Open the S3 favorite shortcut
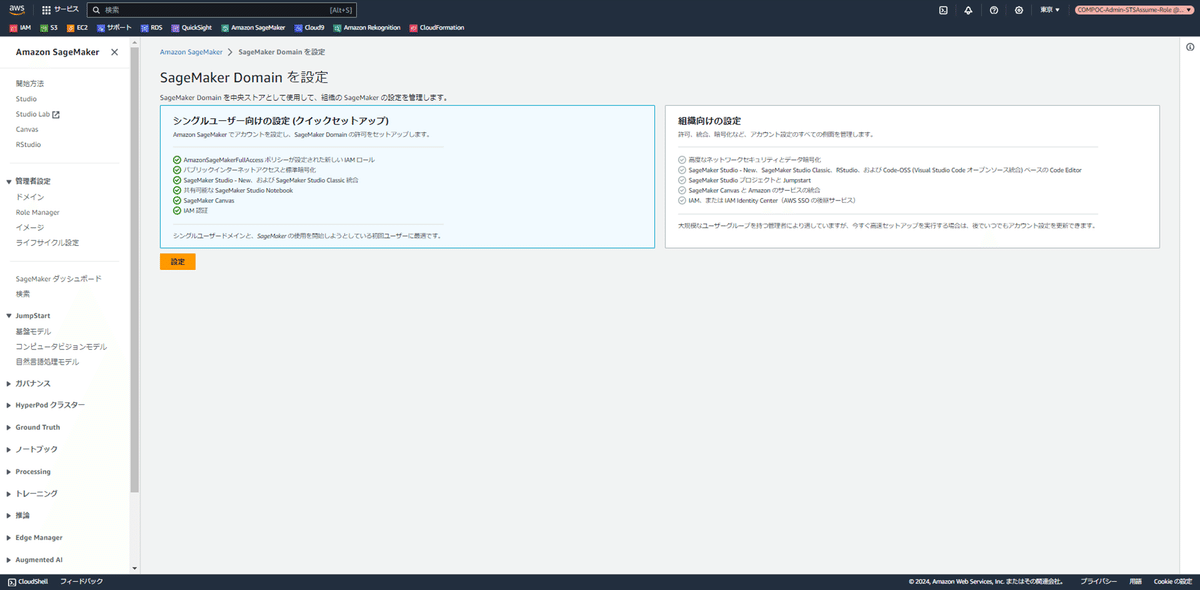1200x590 pixels. [x=48, y=28]
